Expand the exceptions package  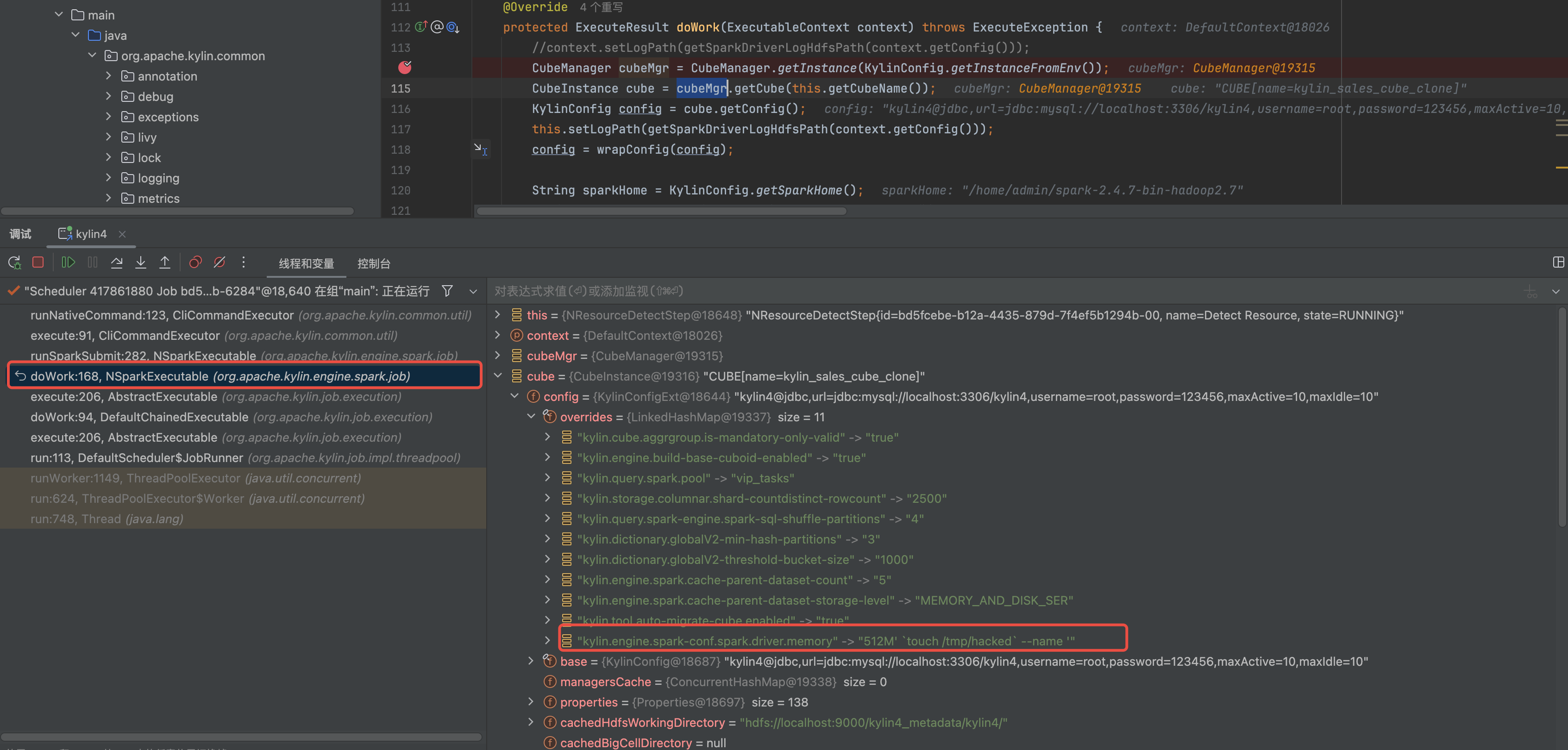[x=108, y=116]
